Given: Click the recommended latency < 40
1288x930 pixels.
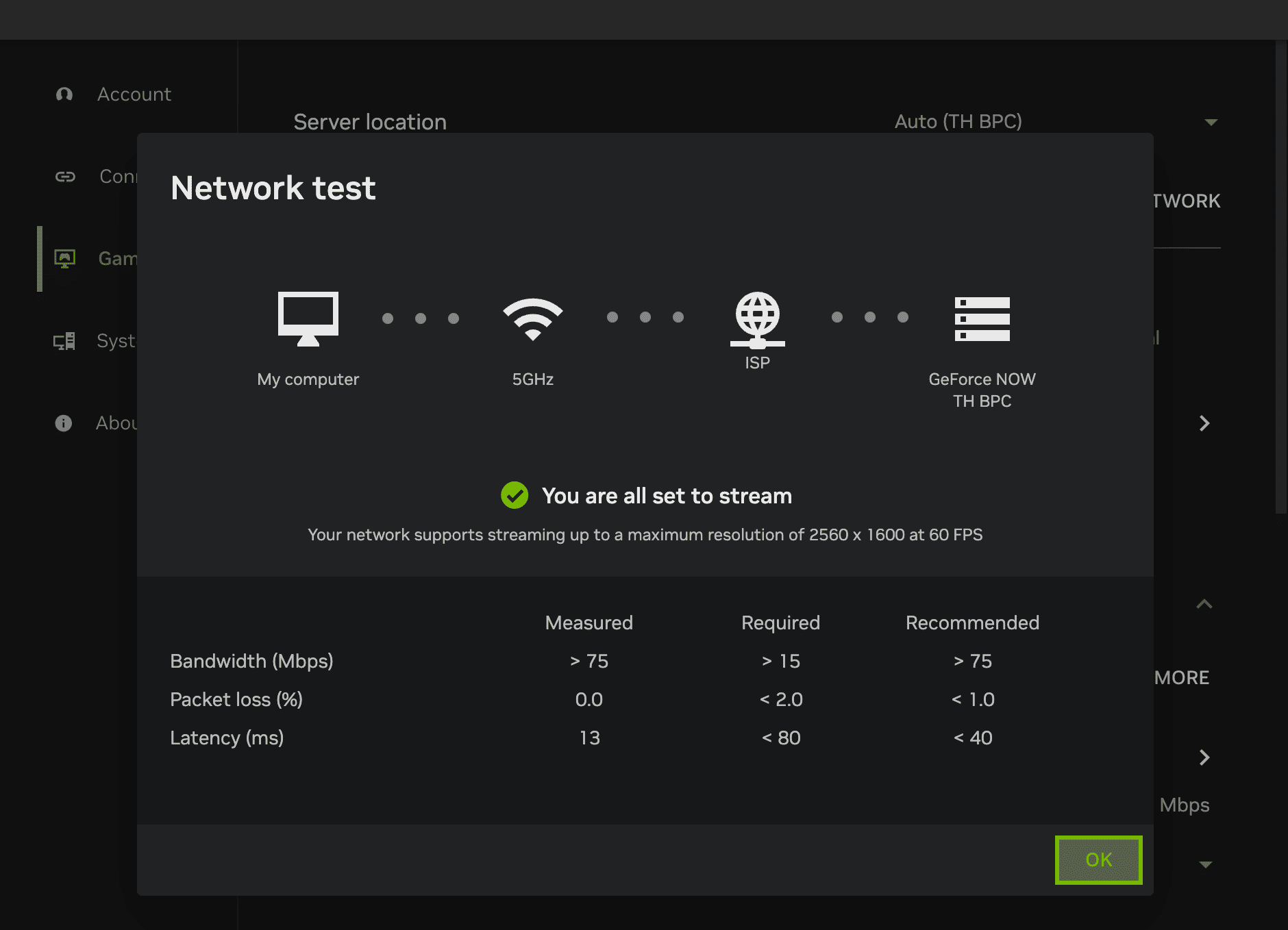Looking at the screenshot, I should pos(973,738).
